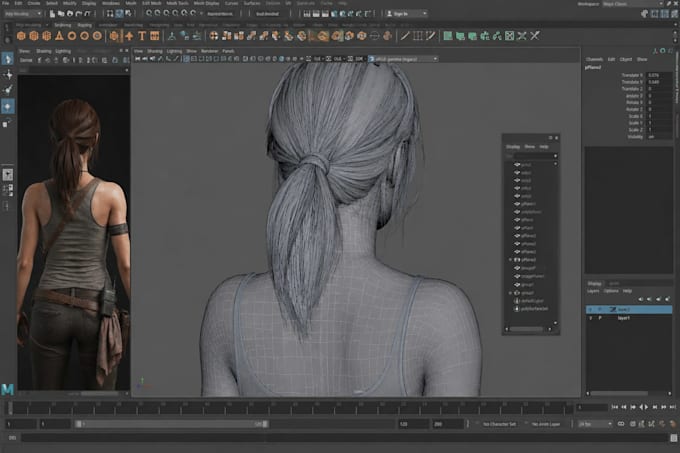Open the Workspace dropdown
The width and height of the screenshot is (680, 453).
tap(632, 4)
